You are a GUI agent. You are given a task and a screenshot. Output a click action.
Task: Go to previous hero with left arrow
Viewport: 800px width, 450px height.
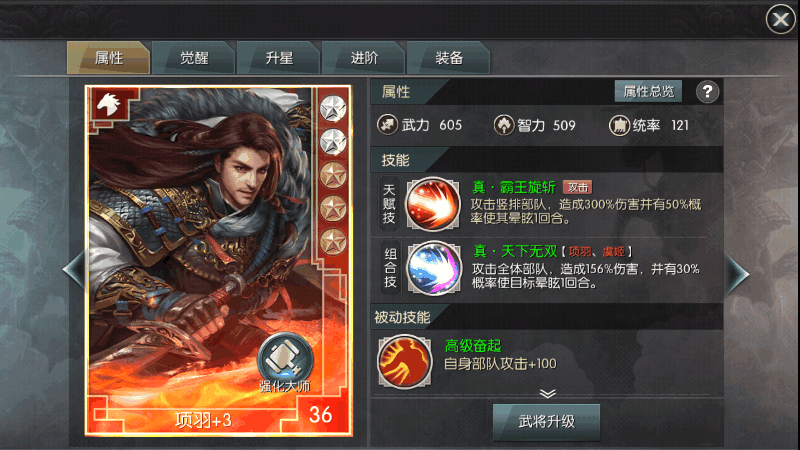[74, 269]
